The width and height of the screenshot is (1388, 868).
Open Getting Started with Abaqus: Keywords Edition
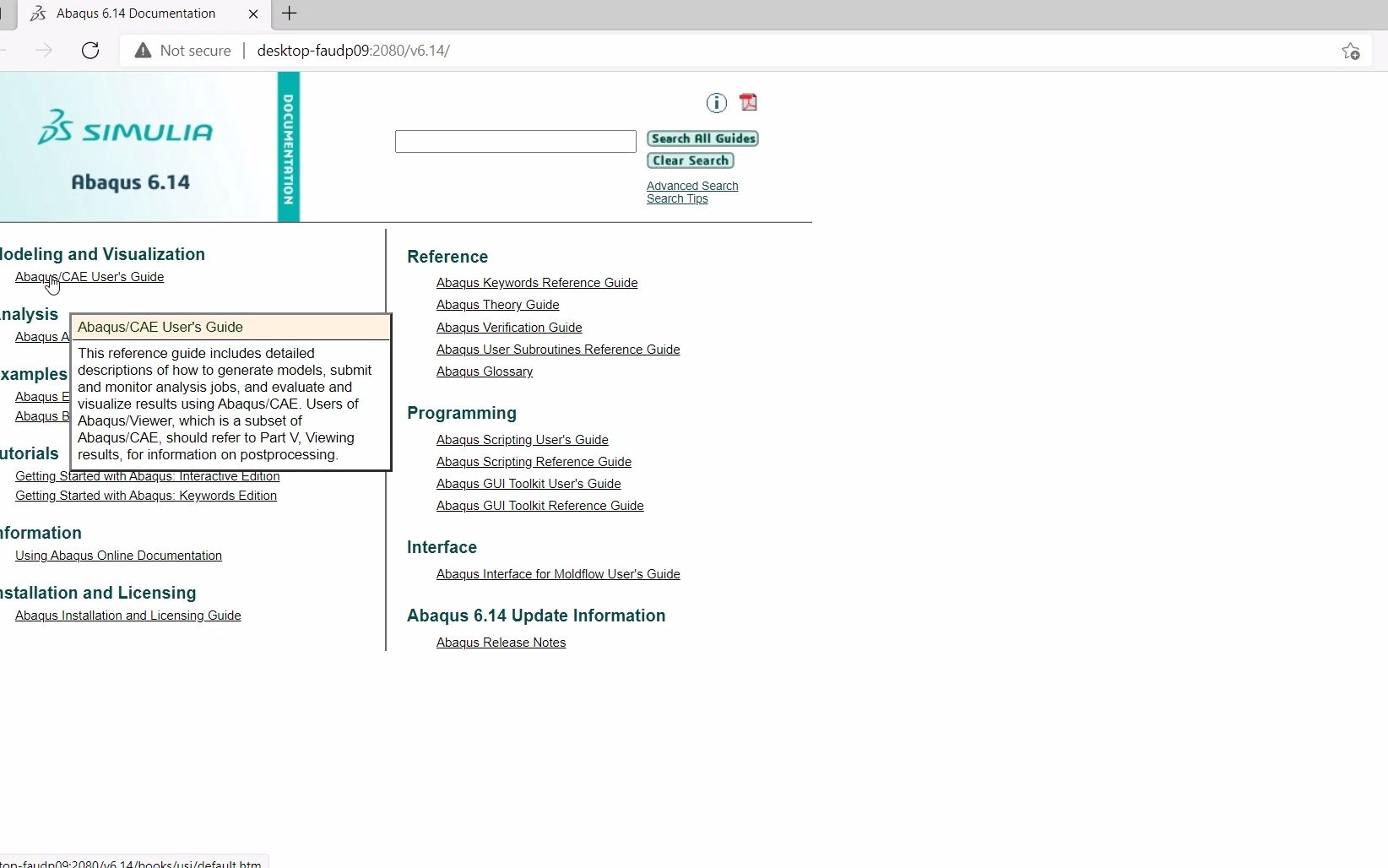146,496
